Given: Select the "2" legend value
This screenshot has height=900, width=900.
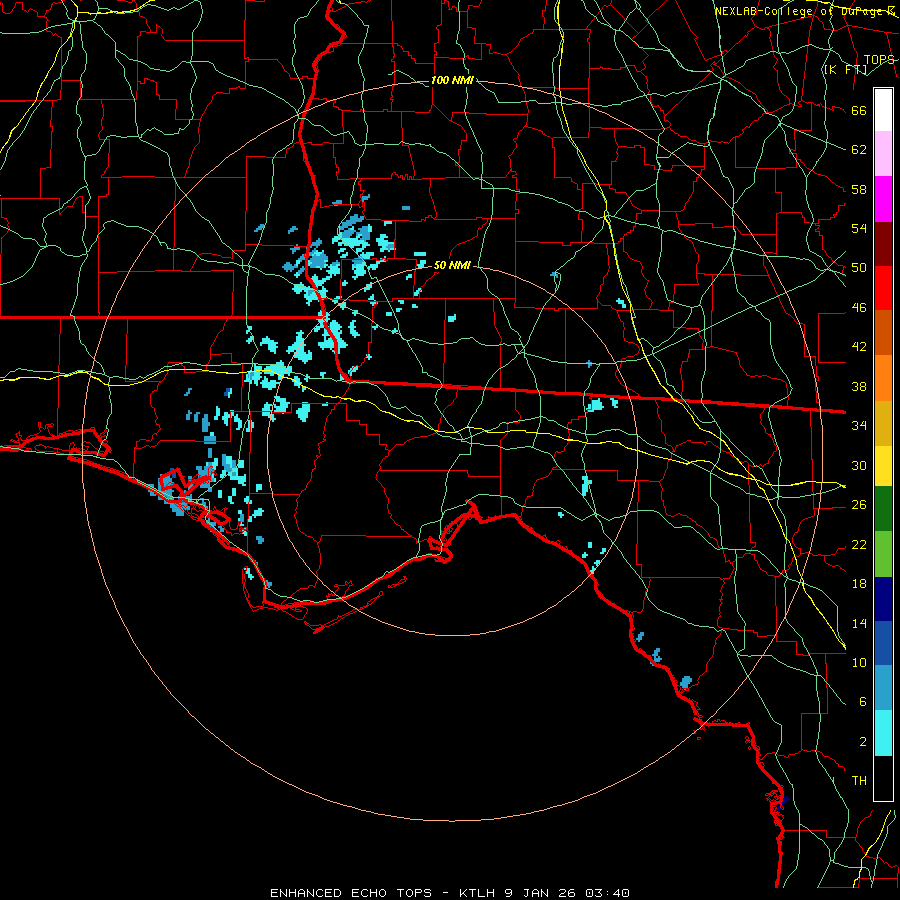Looking at the screenshot, I should click(863, 742).
